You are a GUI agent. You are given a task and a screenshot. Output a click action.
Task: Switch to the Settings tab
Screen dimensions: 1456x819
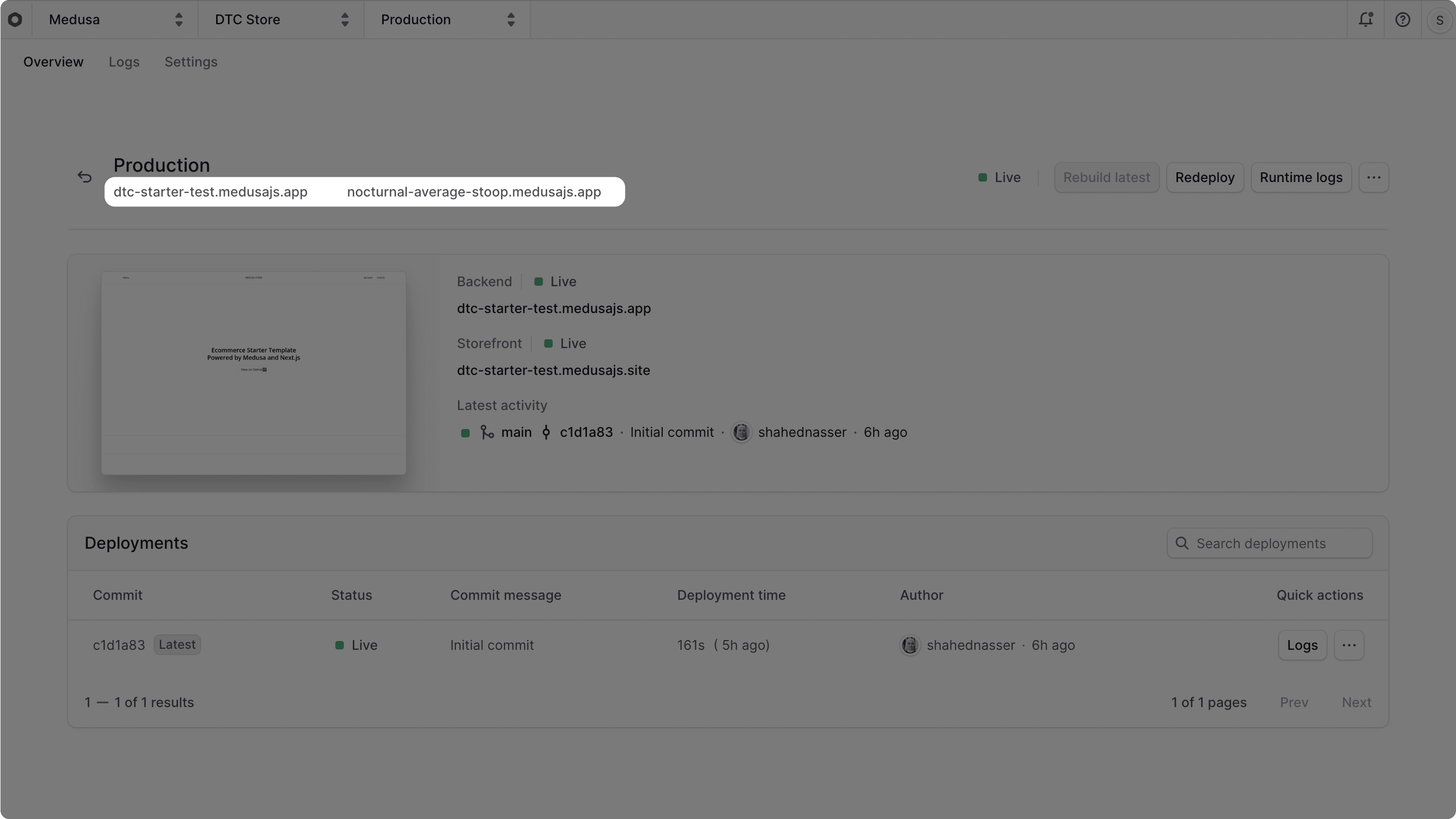click(191, 62)
